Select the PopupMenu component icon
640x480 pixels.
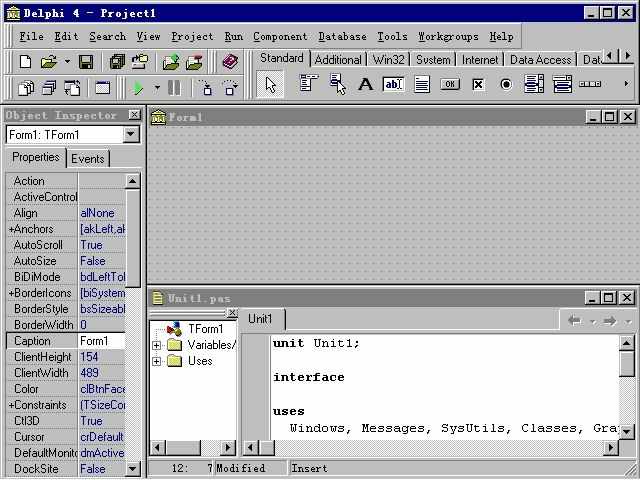(x=337, y=84)
